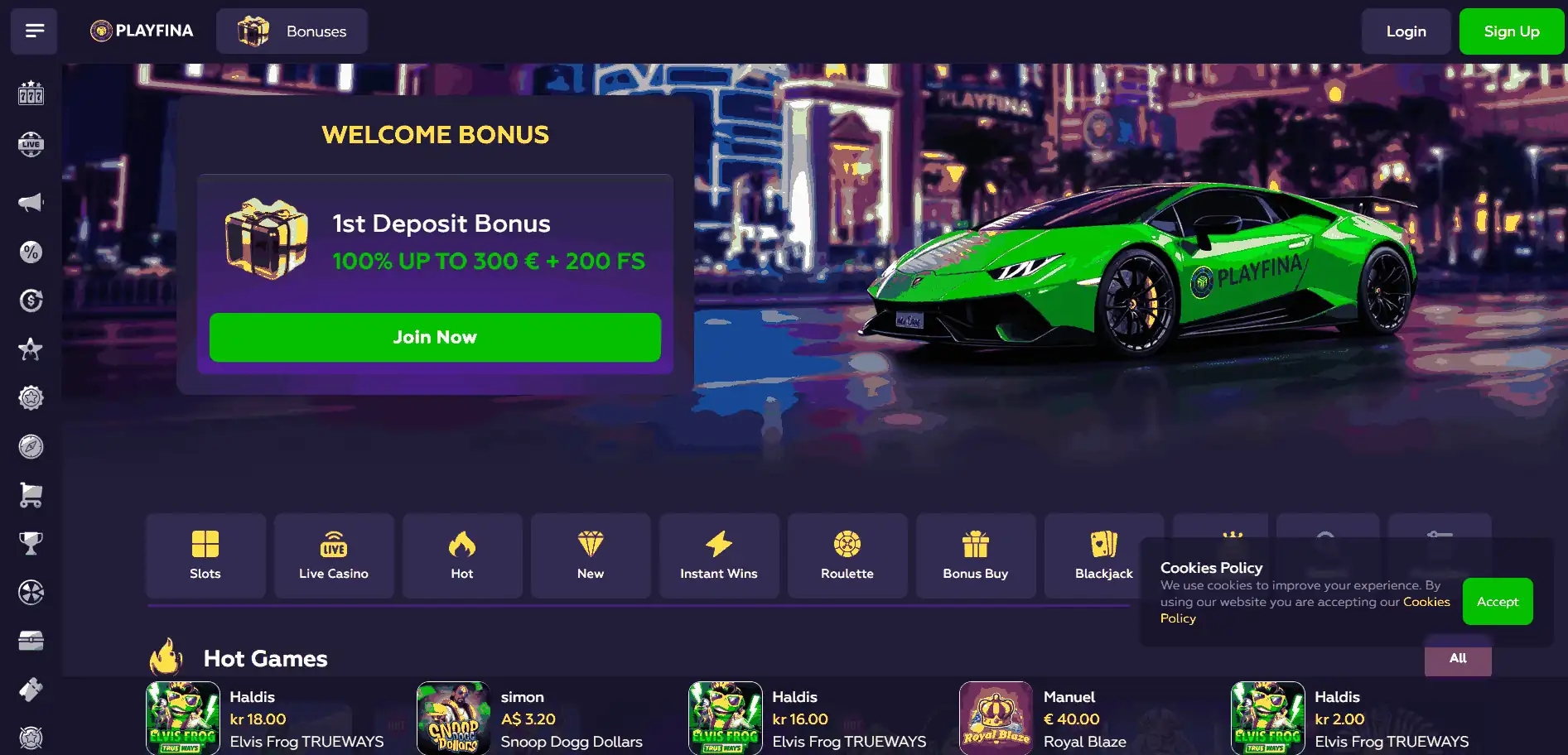Accept the cookies policy
1568x755 pixels.
tap(1498, 601)
